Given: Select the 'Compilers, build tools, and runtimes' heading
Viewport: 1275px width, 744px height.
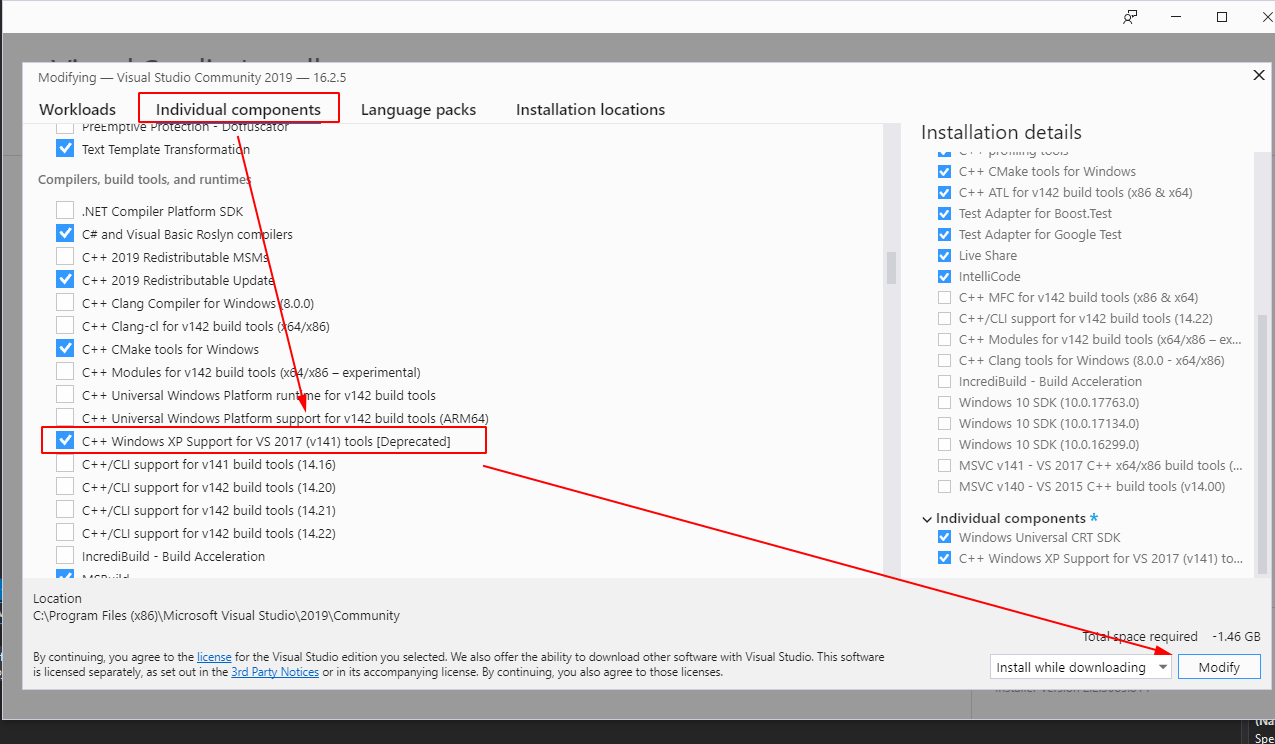Looking at the screenshot, I should click(x=144, y=180).
